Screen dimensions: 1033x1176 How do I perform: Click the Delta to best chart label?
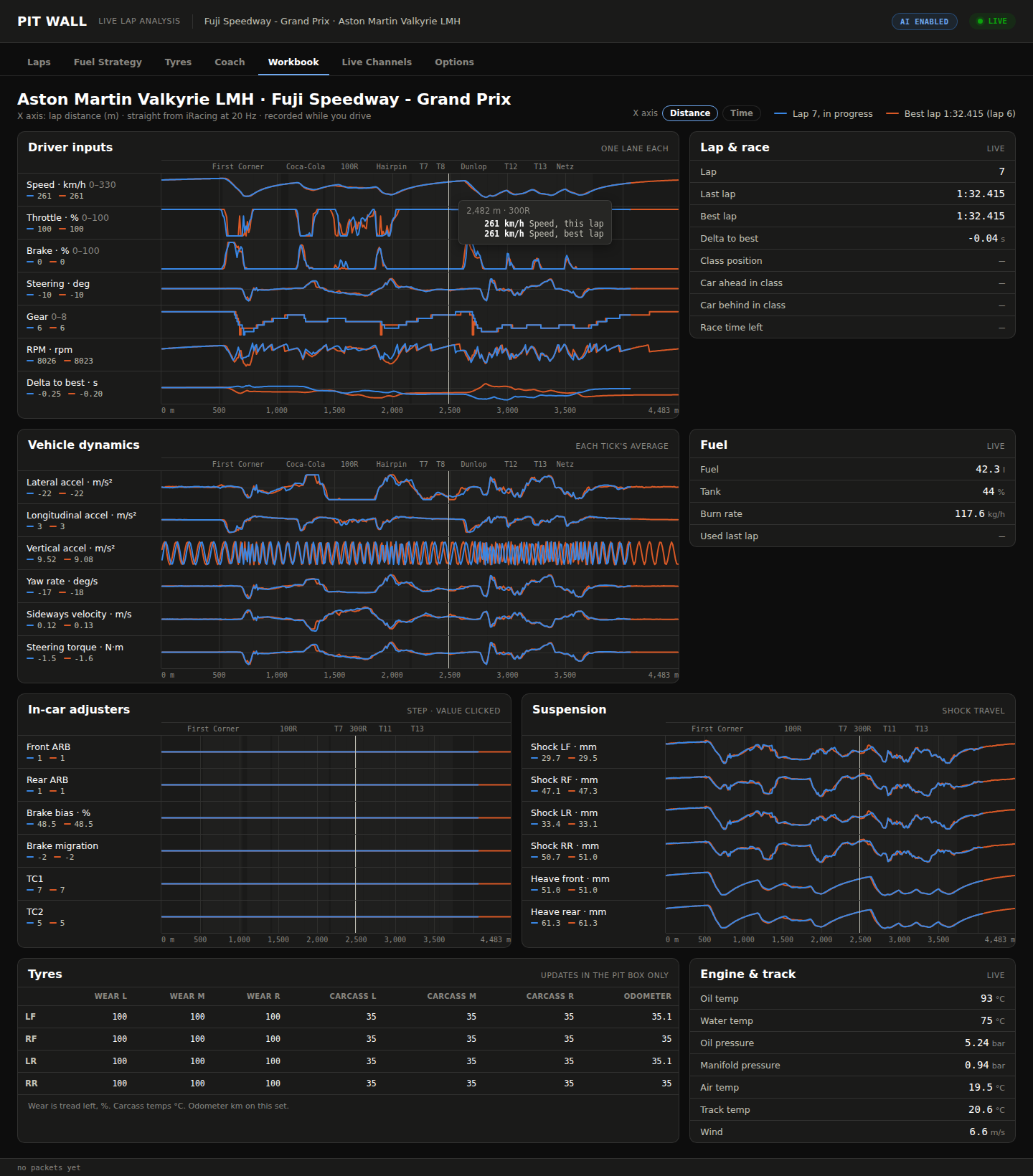[62, 383]
